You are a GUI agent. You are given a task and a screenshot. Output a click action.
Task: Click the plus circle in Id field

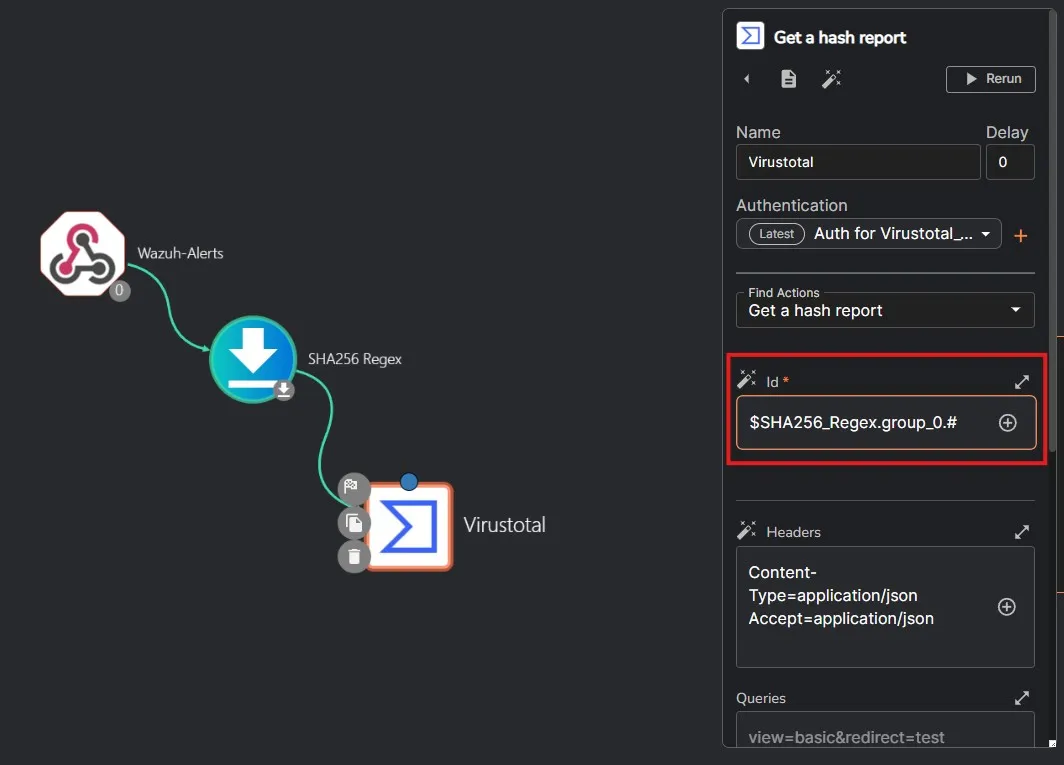(1008, 423)
